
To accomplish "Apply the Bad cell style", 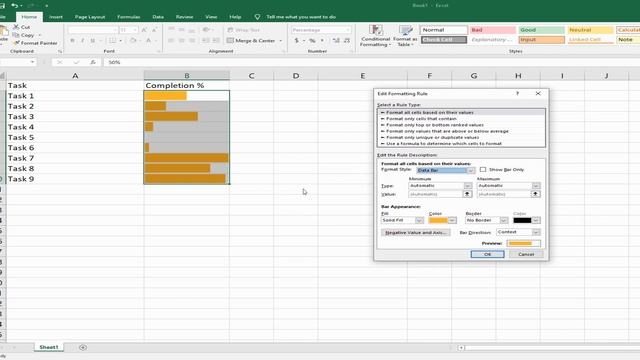I will pyautogui.click(x=492, y=30).
